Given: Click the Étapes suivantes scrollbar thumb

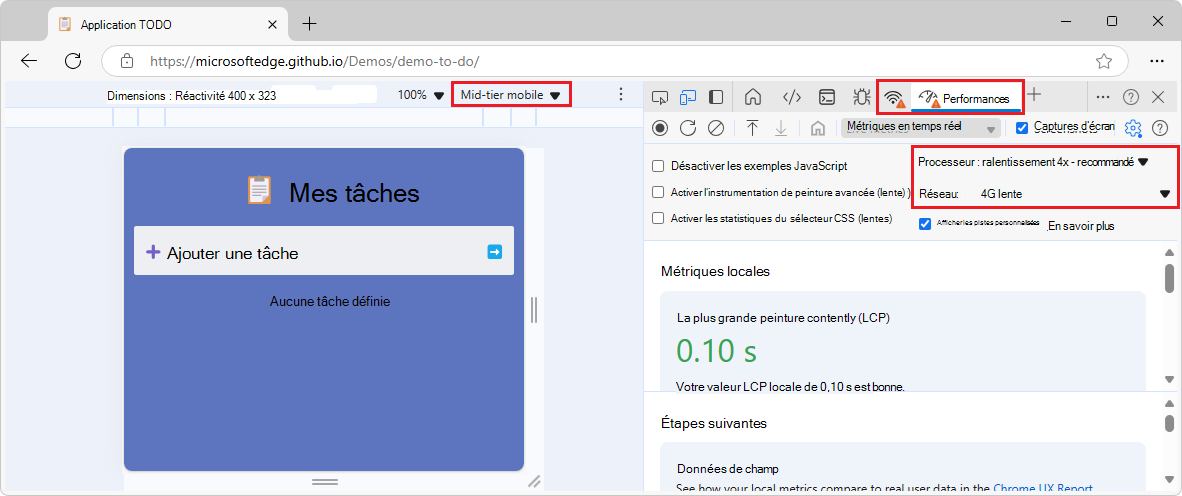Looking at the screenshot, I should (1169, 422).
